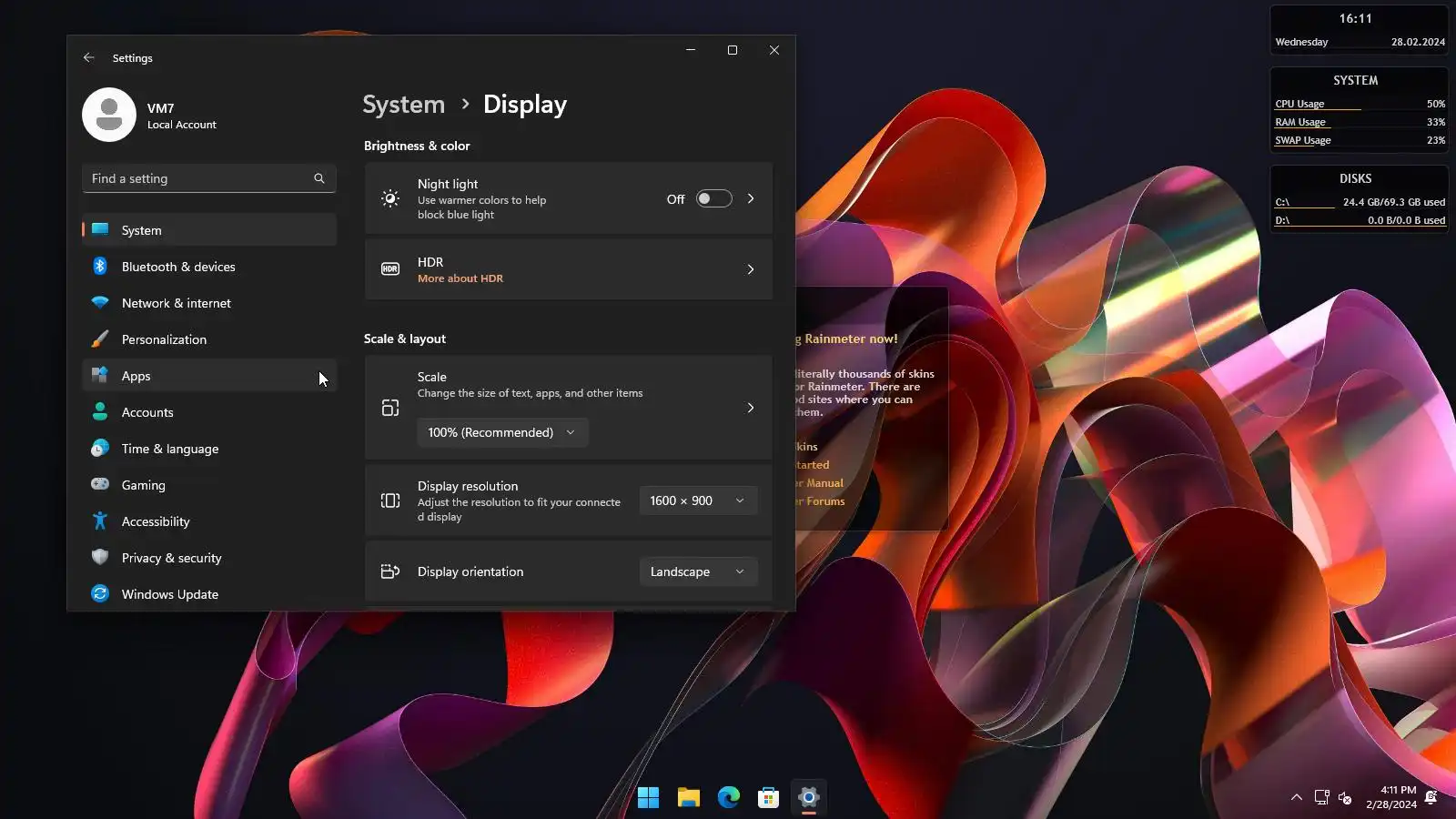Click the Windows Update sync icon
Screen dimensions: 1456x819
coord(100,593)
